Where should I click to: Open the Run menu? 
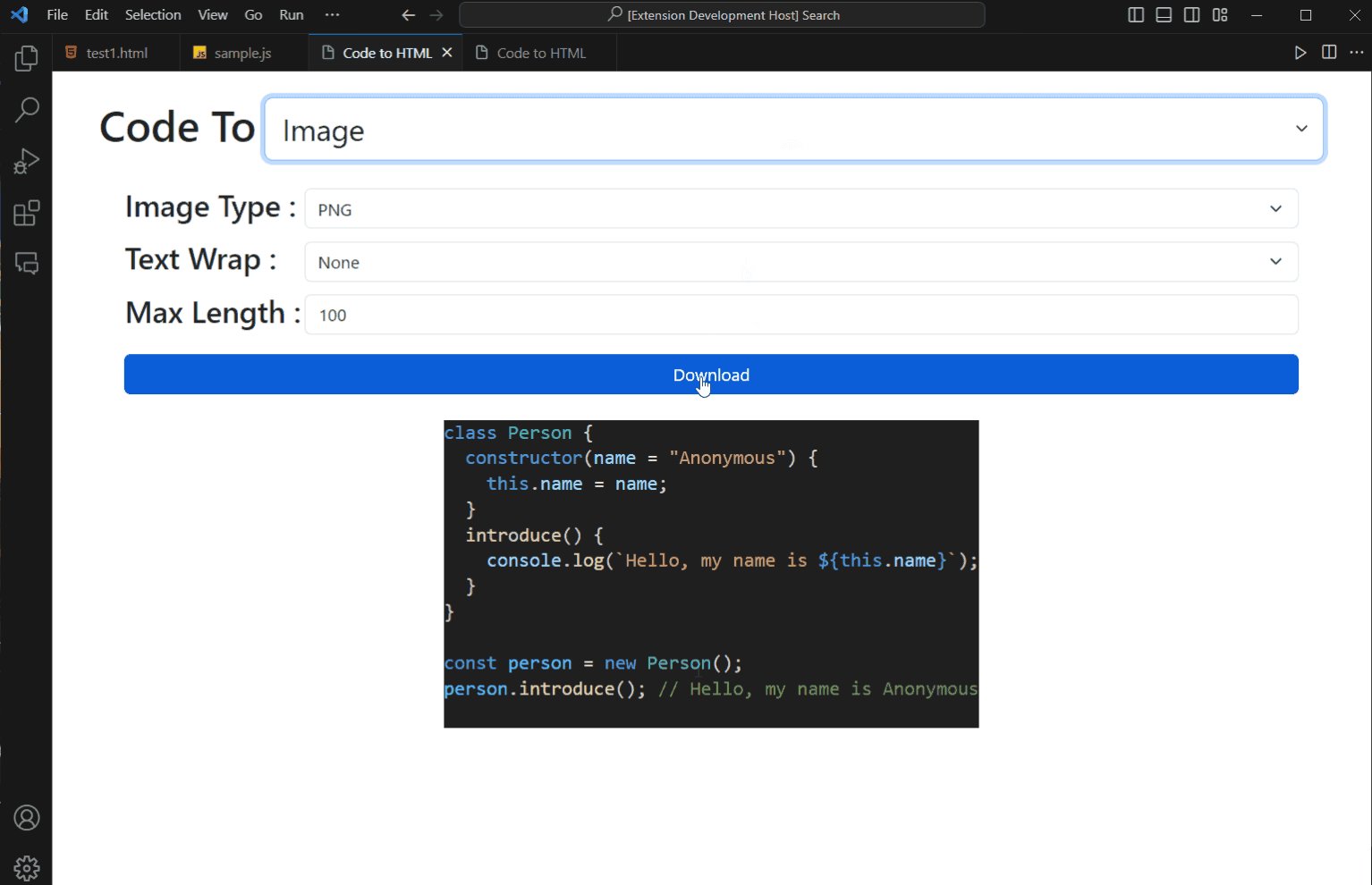(292, 15)
